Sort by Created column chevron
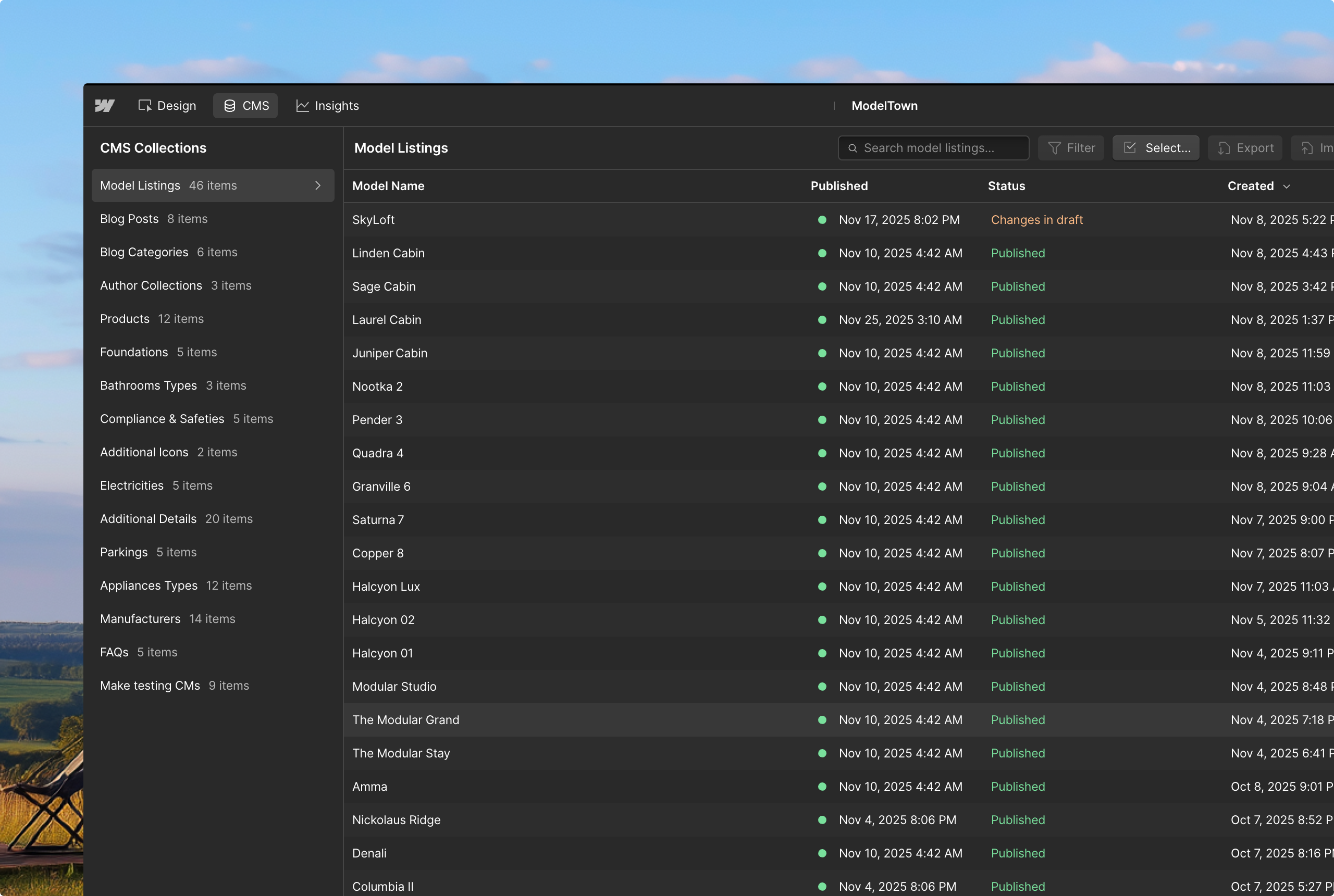This screenshot has height=896, width=1334. pos(1287,186)
